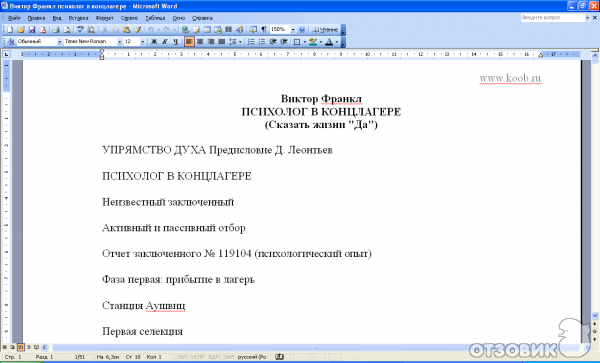Click the help question input field
This screenshot has width=600, height=363.
553,18
